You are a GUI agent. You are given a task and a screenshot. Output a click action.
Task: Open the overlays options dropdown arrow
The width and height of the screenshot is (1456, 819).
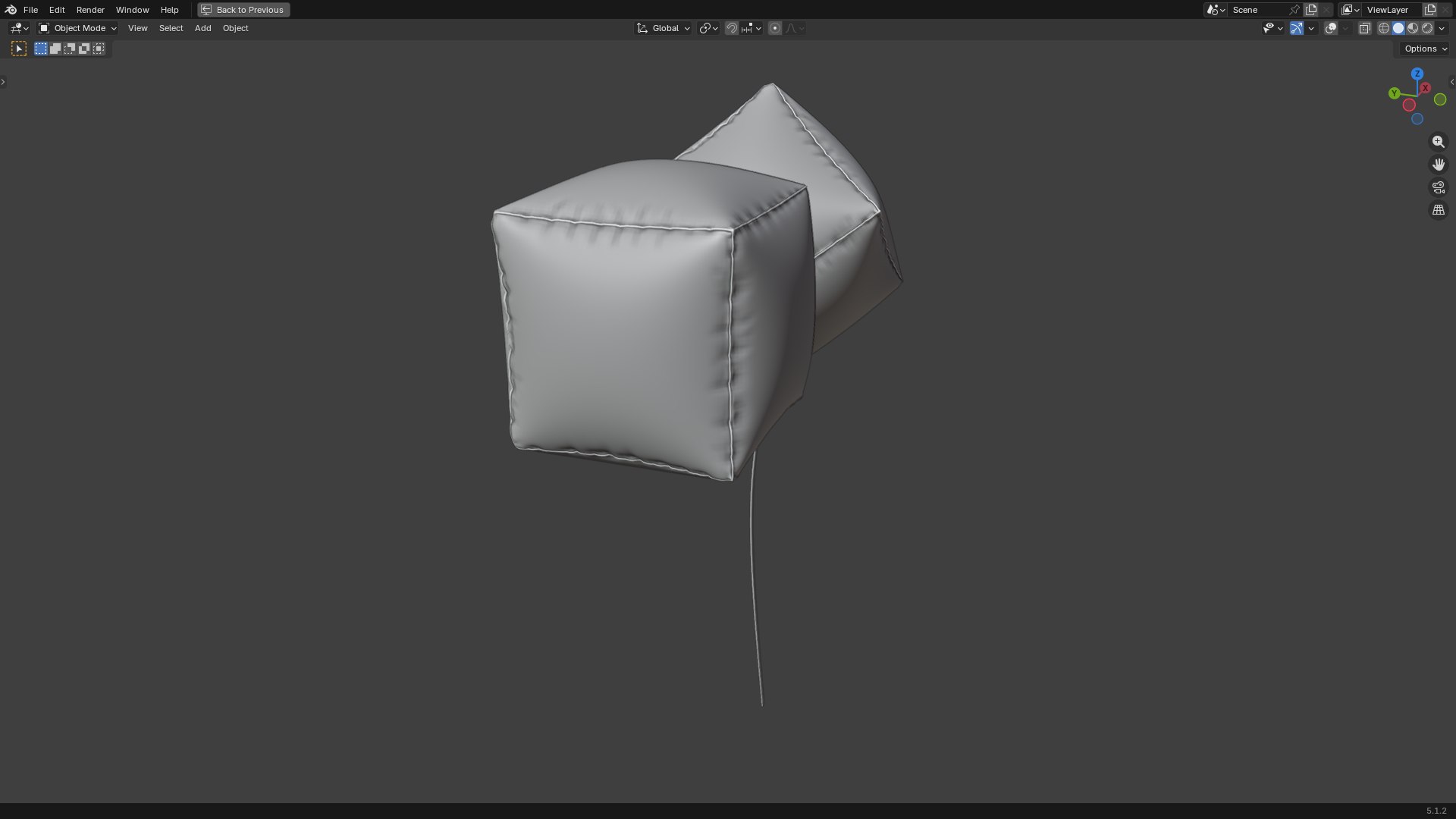pyautogui.click(x=1346, y=28)
